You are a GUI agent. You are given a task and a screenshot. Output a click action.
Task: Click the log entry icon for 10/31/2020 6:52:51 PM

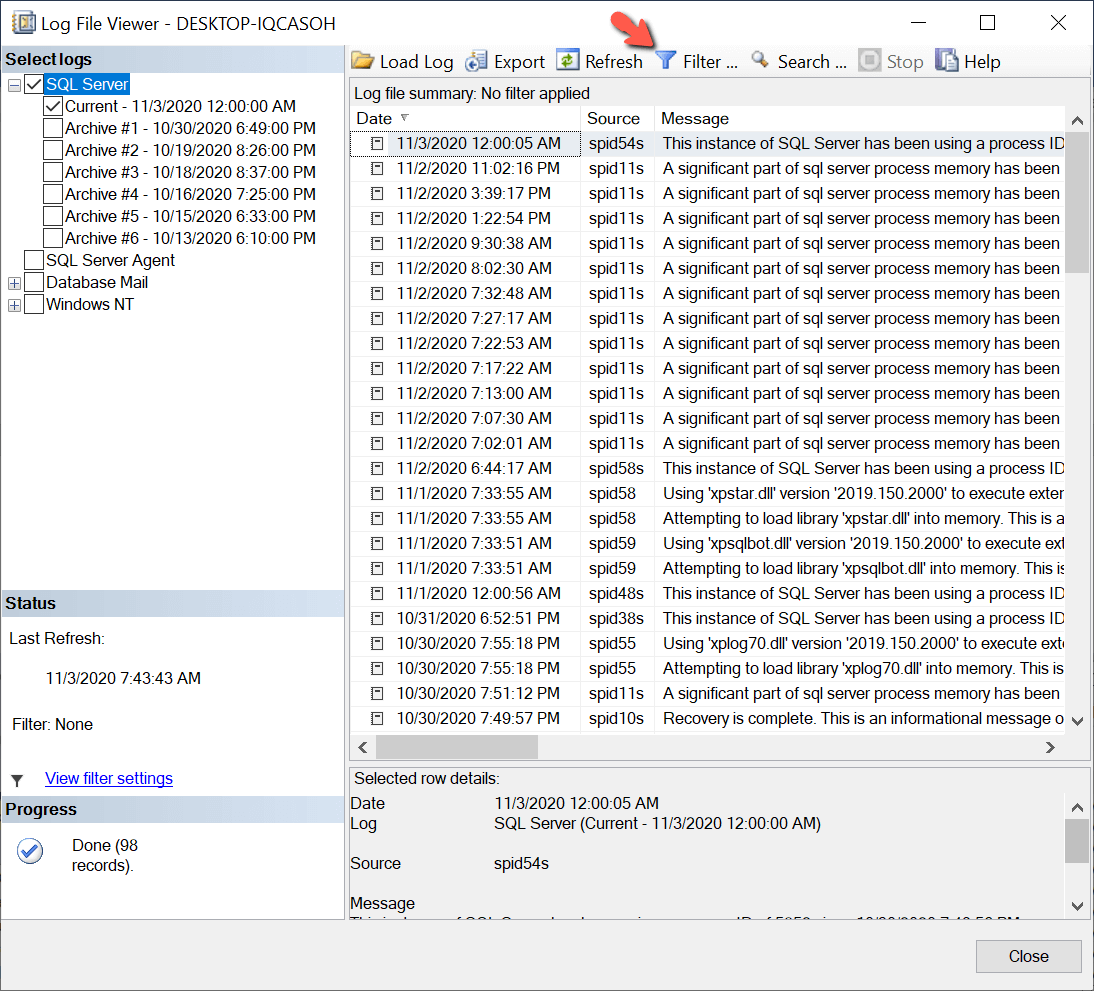tap(377, 618)
